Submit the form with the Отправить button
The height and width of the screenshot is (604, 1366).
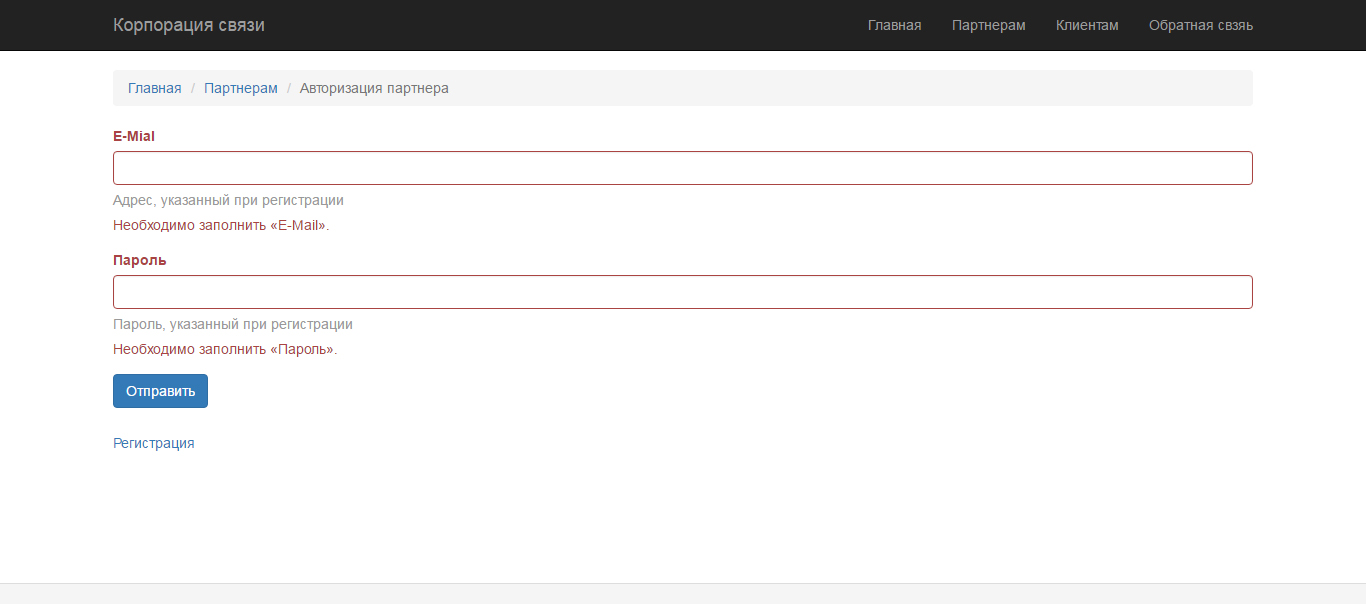tap(160, 391)
